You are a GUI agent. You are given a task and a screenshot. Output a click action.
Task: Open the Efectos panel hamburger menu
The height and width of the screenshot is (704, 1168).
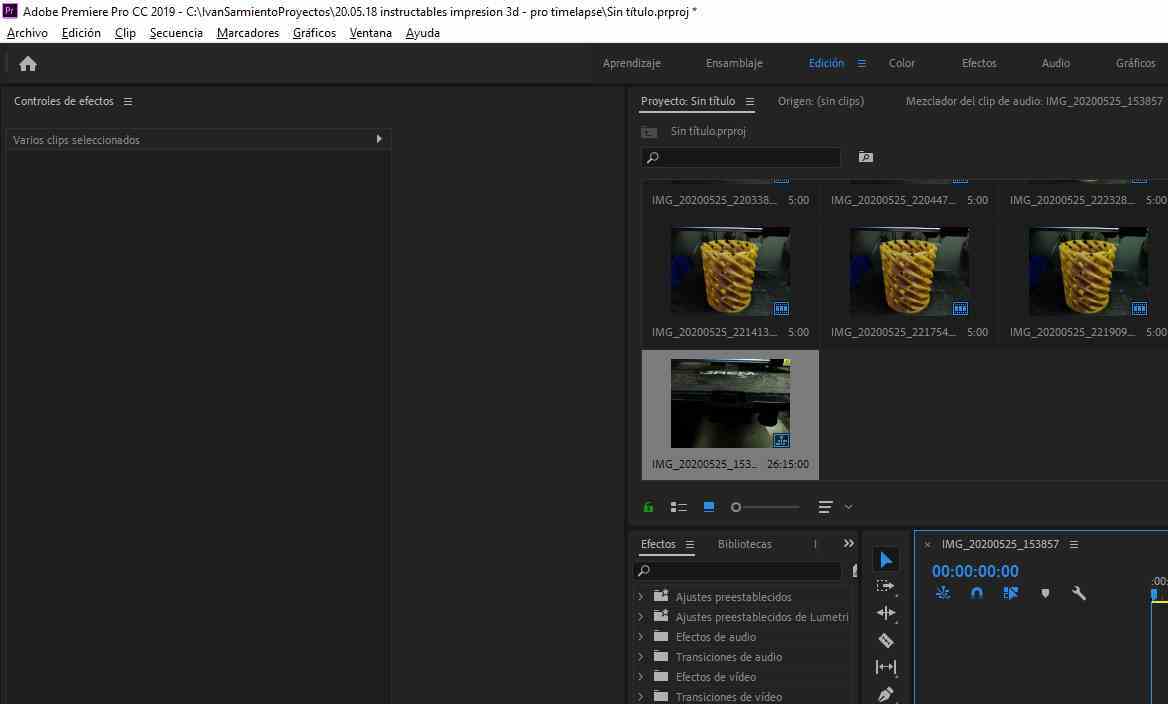coord(690,545)
